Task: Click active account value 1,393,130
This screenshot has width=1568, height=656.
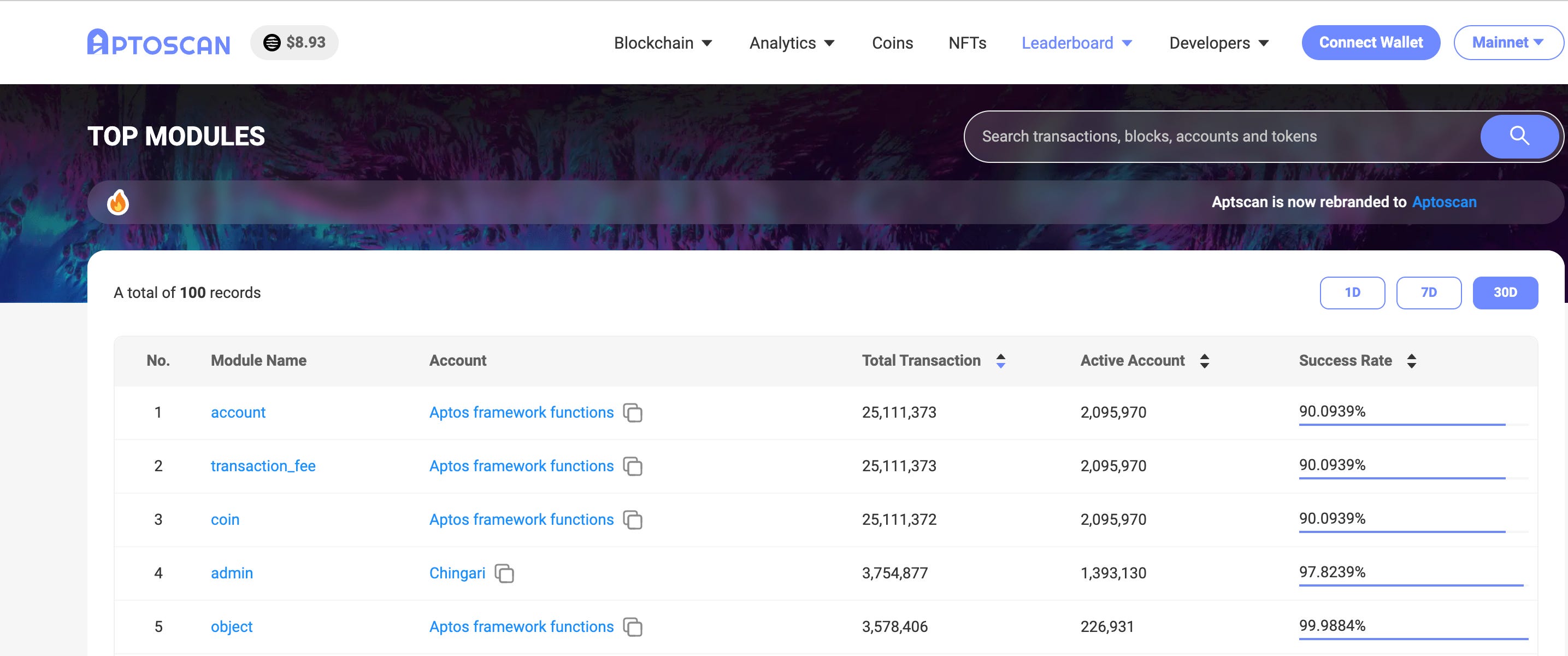Action: (x=1113, y=573)
